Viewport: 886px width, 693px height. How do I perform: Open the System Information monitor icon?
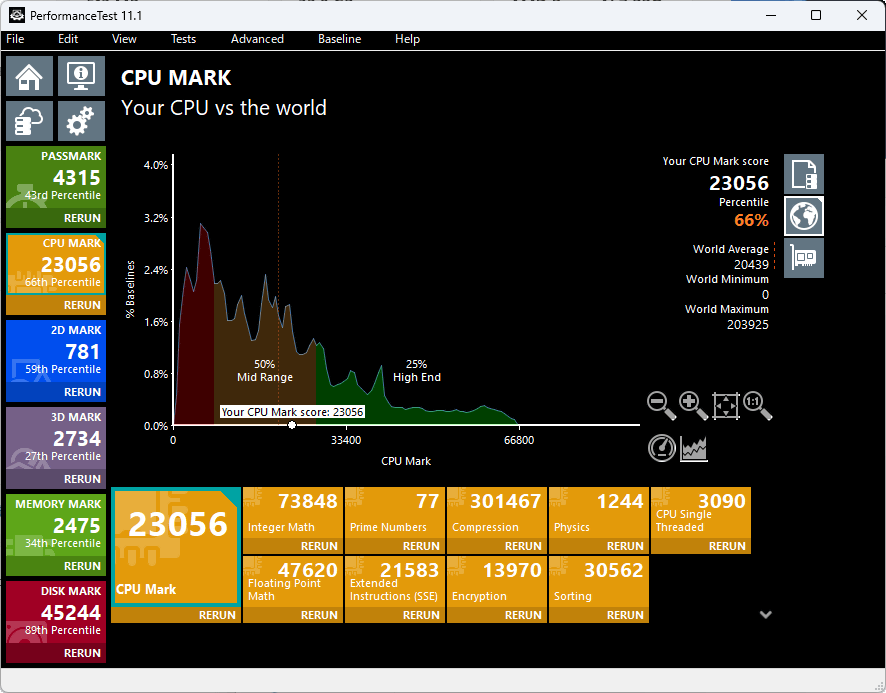coord(81,76)
